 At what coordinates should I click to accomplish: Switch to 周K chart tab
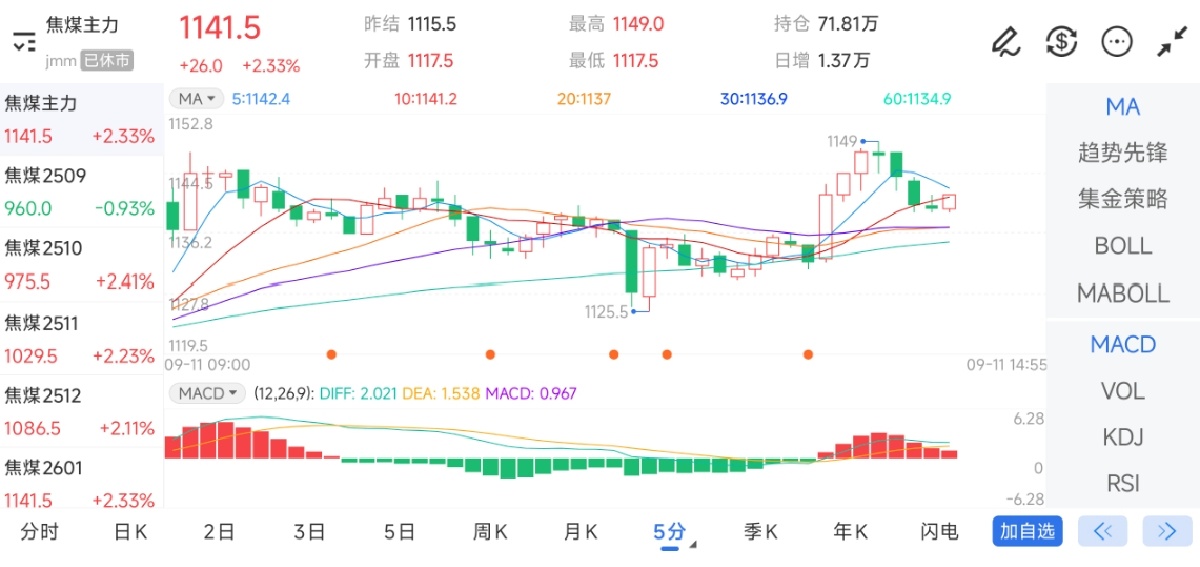click(x=490, y=532)
